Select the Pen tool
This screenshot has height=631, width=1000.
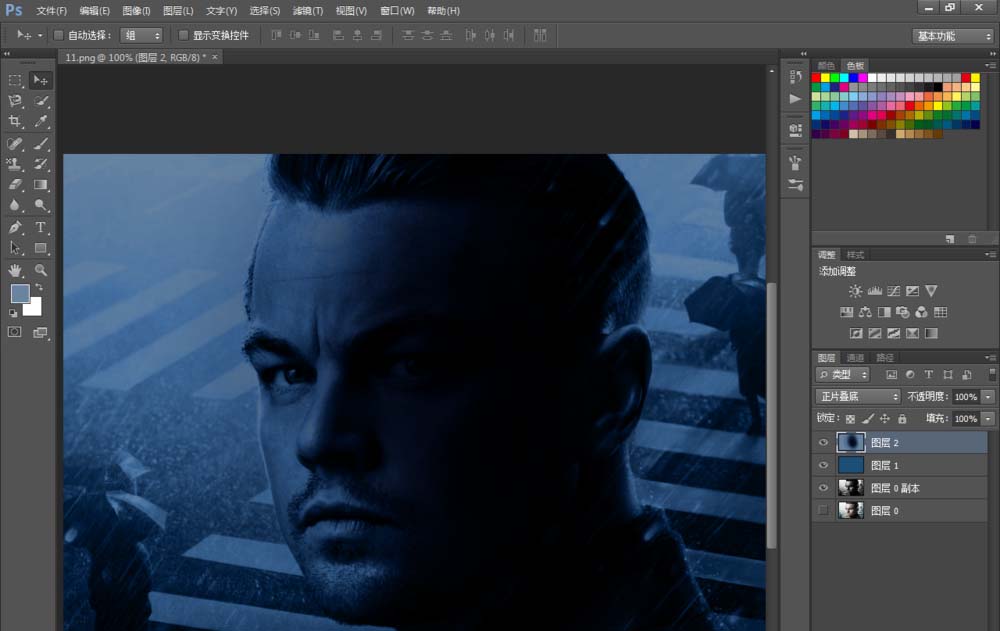point(15,228)
